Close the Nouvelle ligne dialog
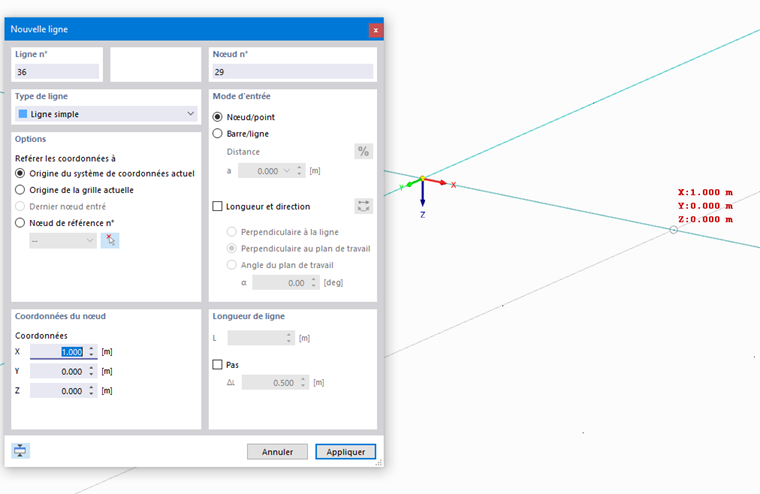The image size is (760, 494). pyautogui.click(x=375, y=30)
